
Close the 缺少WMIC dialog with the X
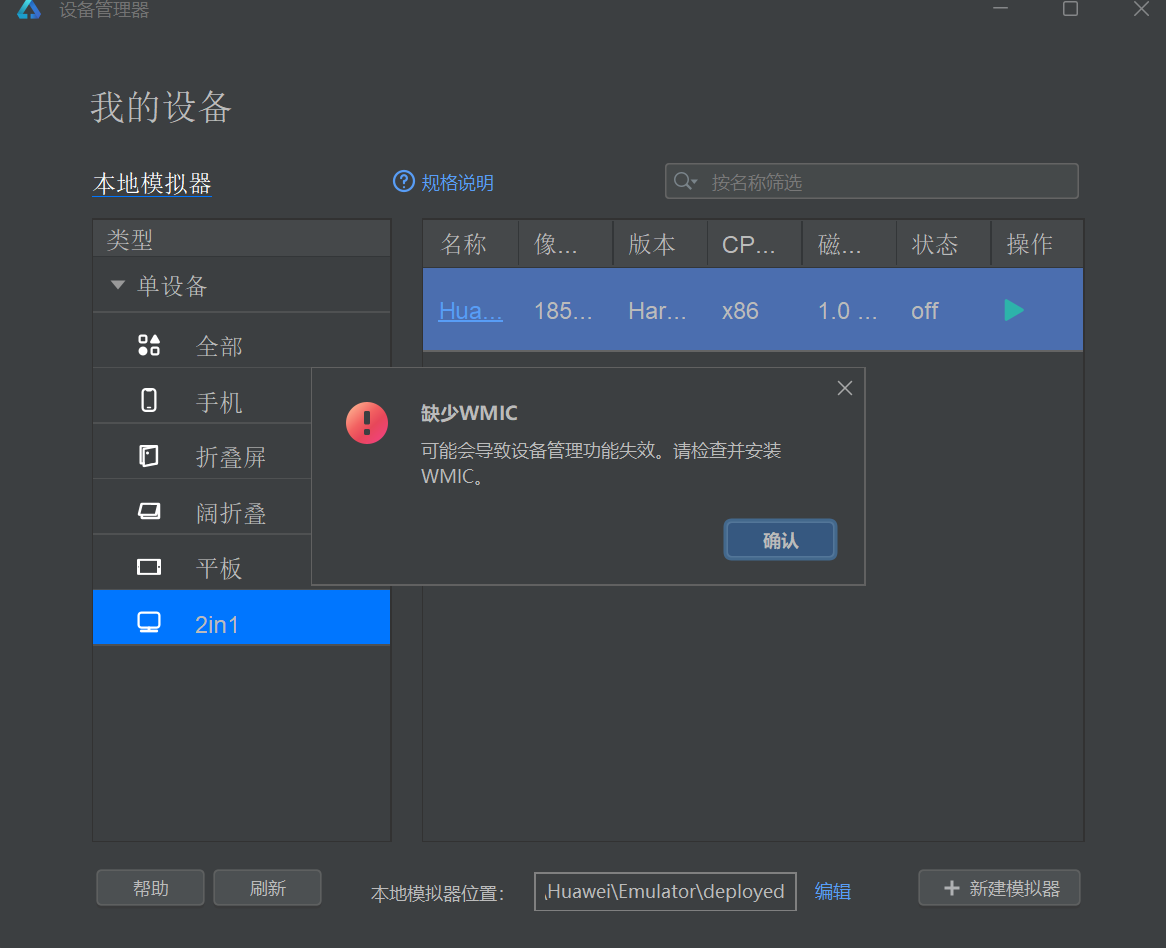pyautogui.click(x=845, y=388)
